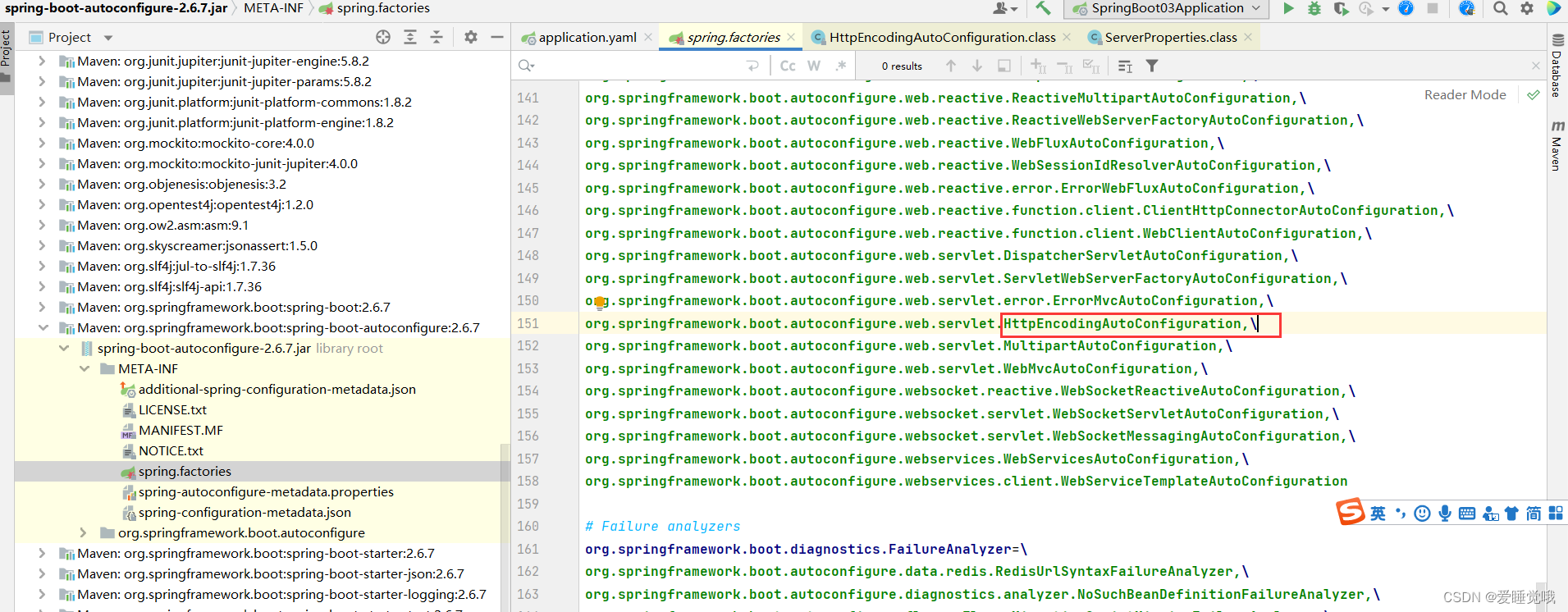Toggle whole Words W option in search
1568x612 pixels.
(814, 66)
